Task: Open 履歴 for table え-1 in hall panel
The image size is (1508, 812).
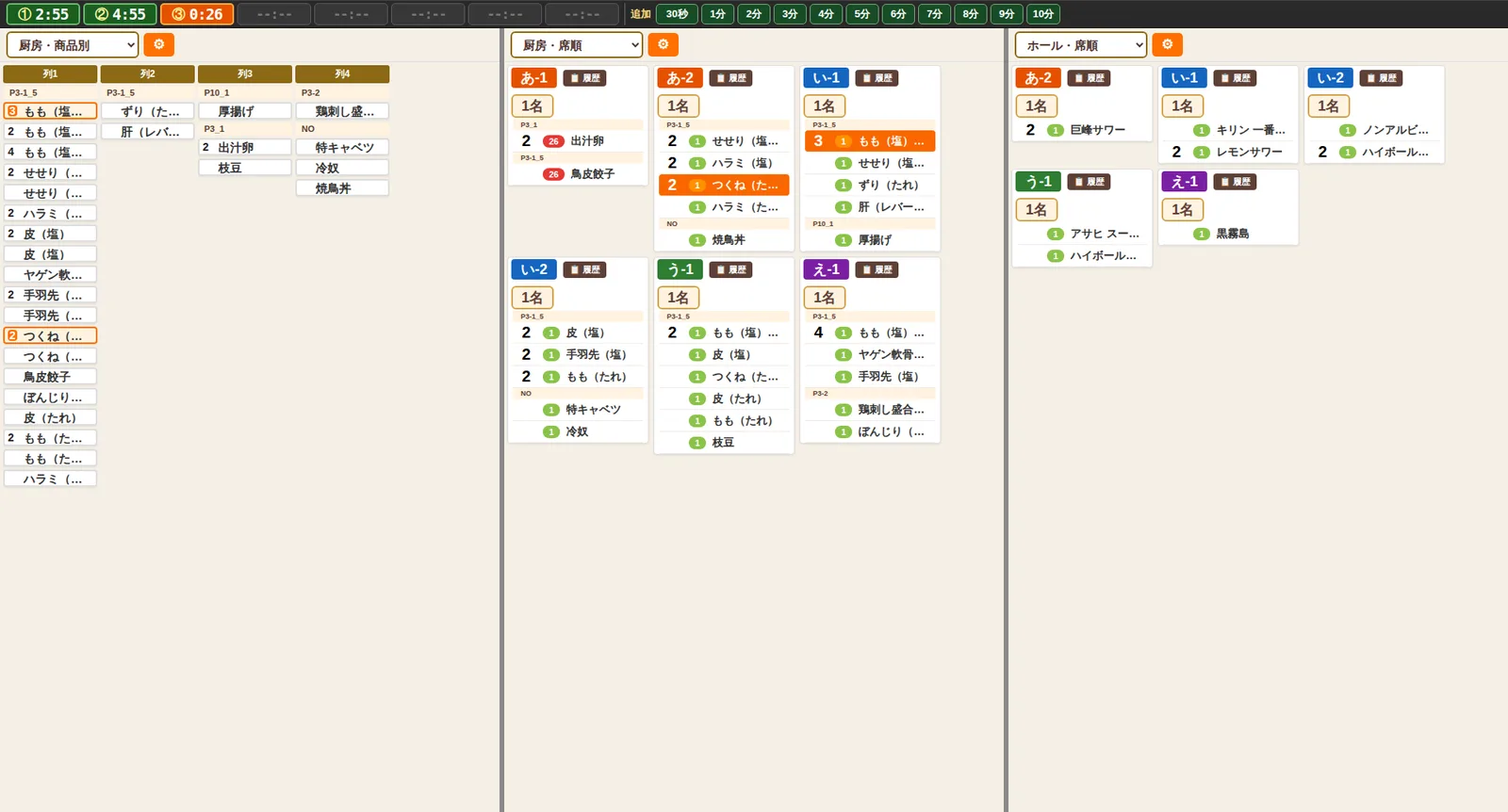Action: (x=1235, y=182)
